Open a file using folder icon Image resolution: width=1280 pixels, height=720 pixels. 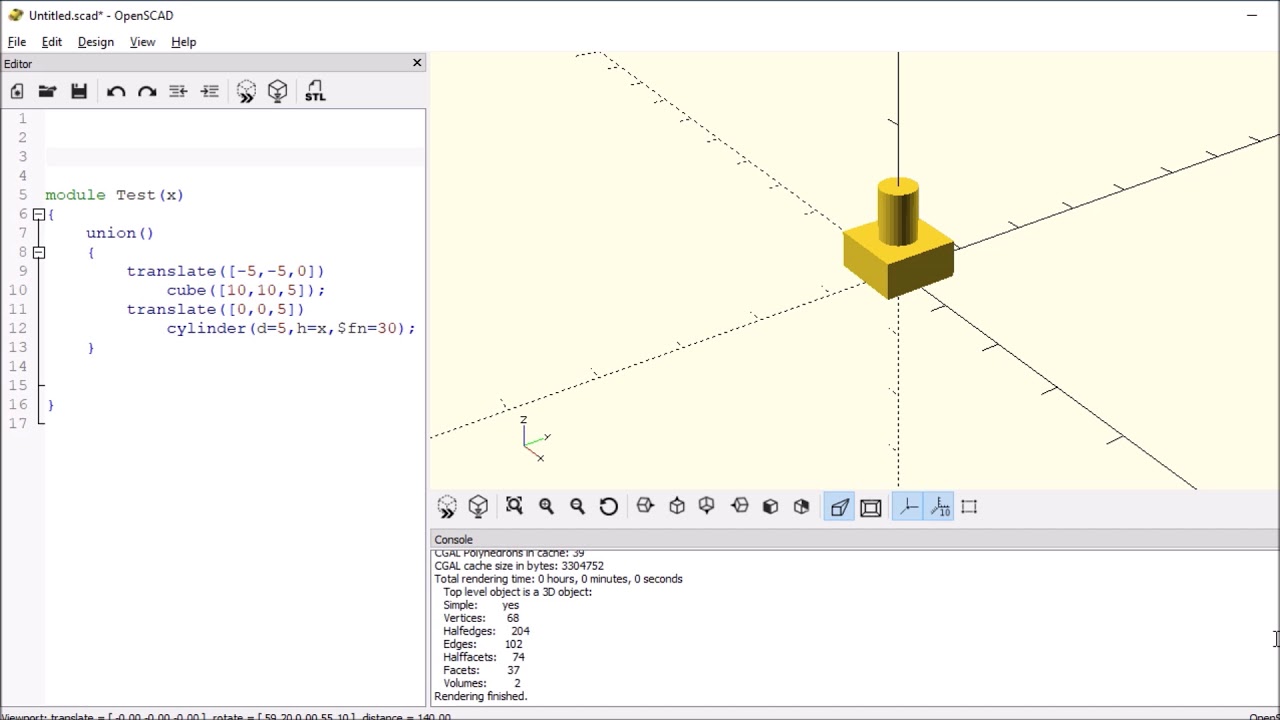click(47, 92)
